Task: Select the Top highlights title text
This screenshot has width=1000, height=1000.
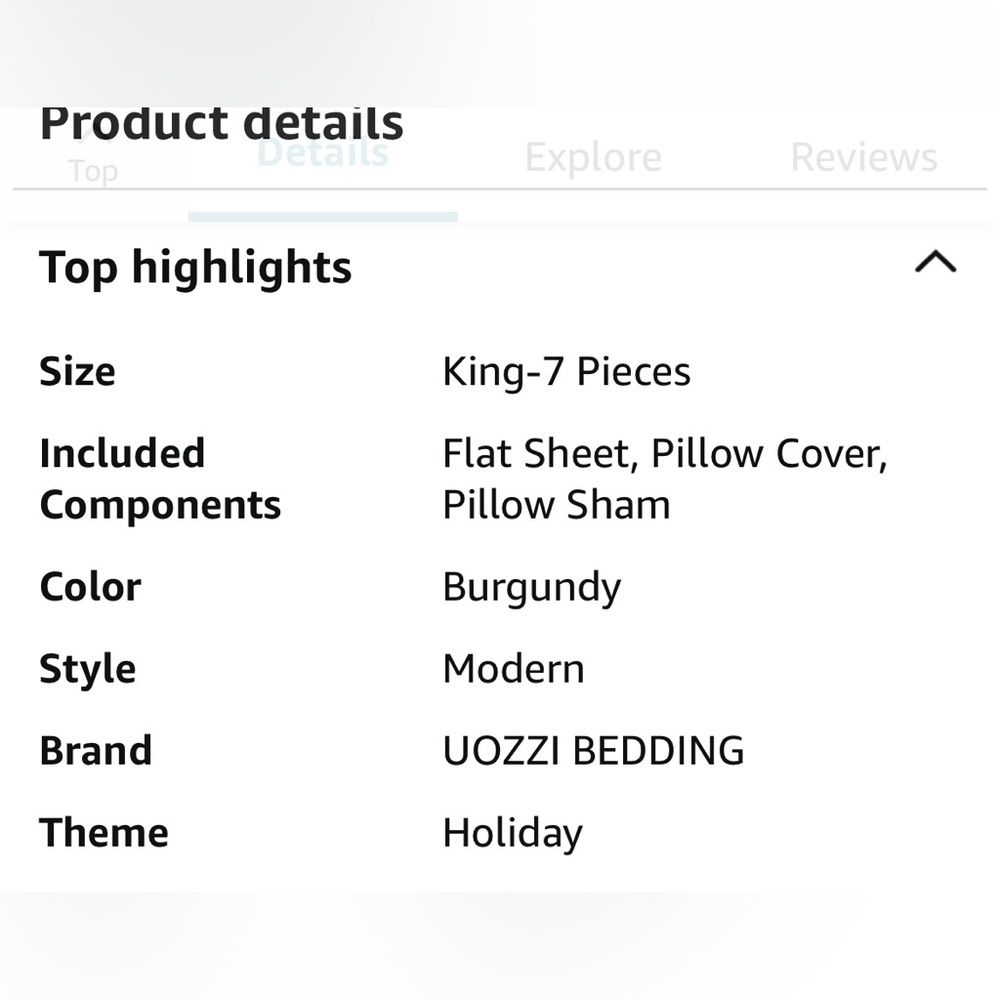Action: pyautogui.click(x=194, y=266)
